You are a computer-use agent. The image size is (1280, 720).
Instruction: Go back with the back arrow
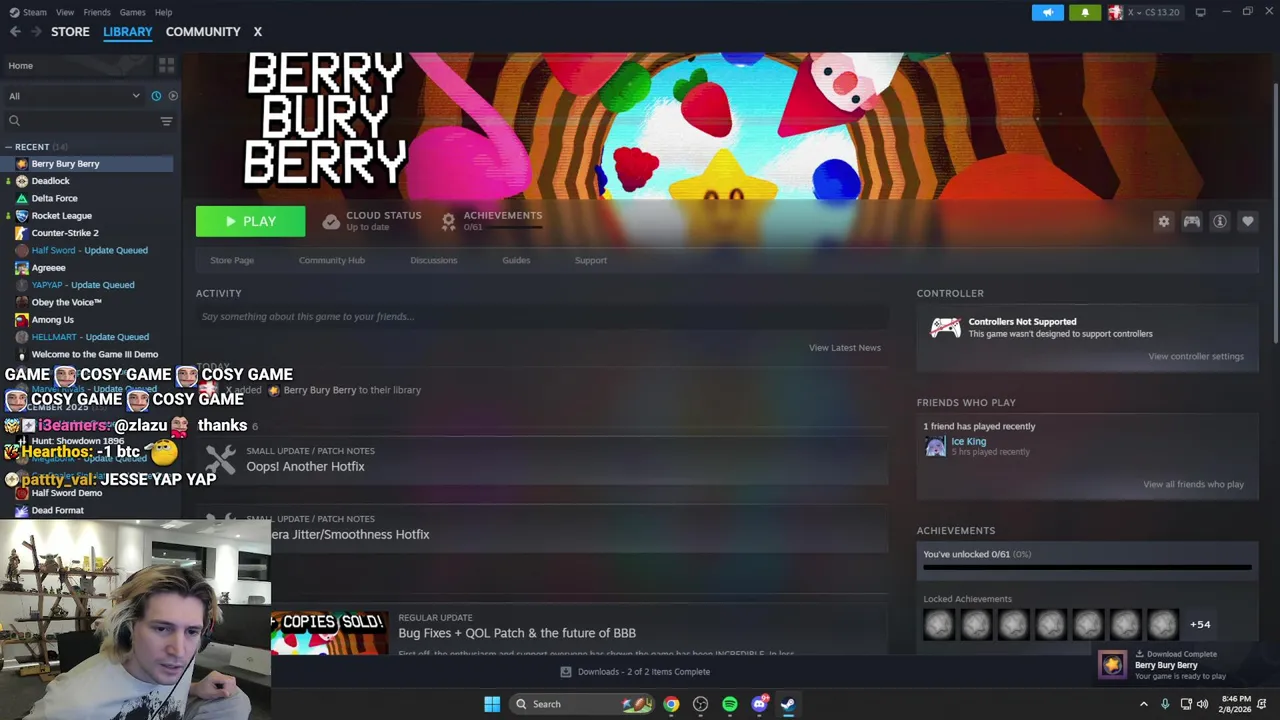15,32
